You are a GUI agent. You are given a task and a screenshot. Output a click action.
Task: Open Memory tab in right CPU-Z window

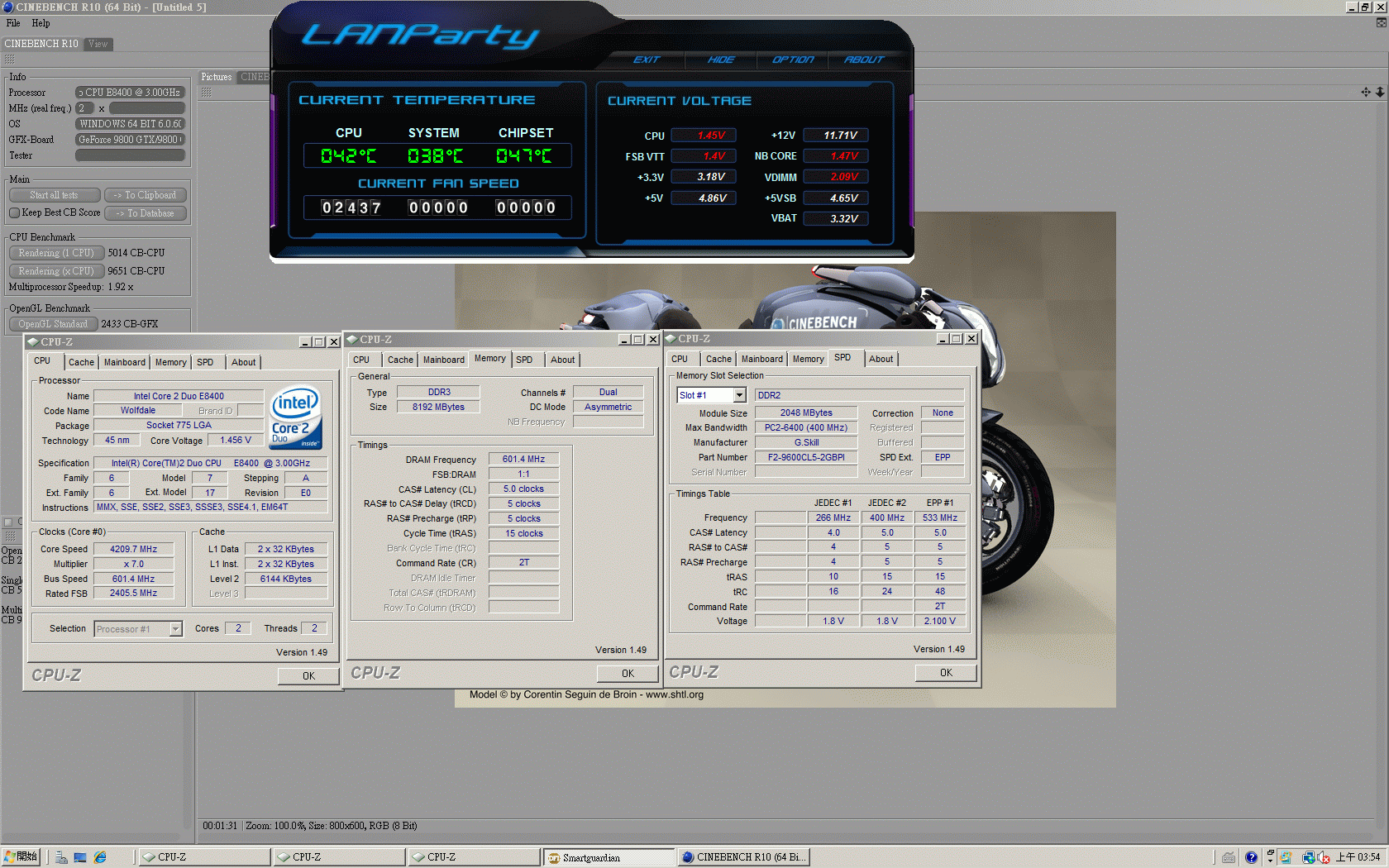point(809,359)
